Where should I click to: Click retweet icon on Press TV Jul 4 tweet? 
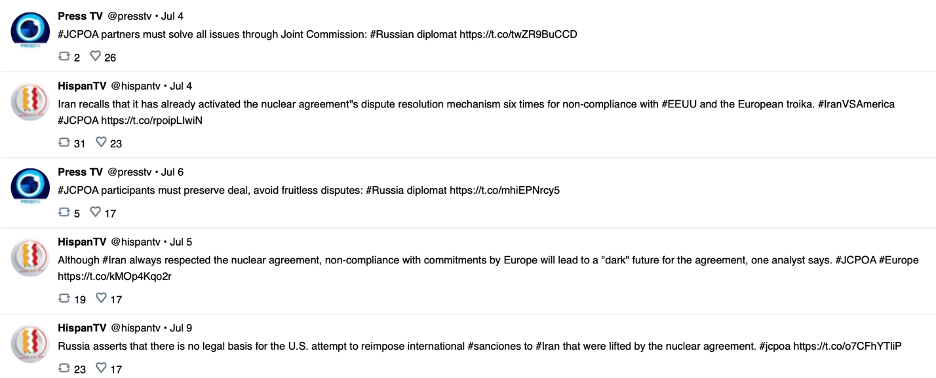[x=64, y=56]
